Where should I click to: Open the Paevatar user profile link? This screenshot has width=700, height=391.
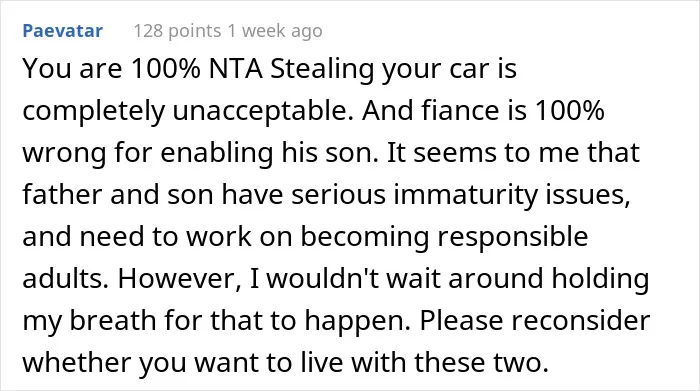tap(62, 31)
